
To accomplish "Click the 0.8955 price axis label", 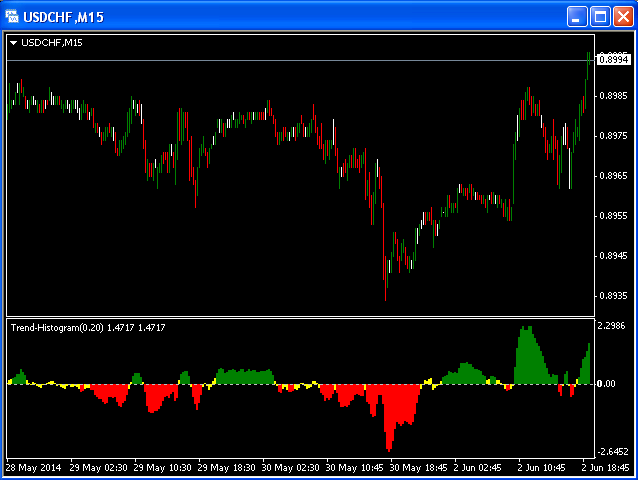I will pyautogui.click(x=613, y=216).
